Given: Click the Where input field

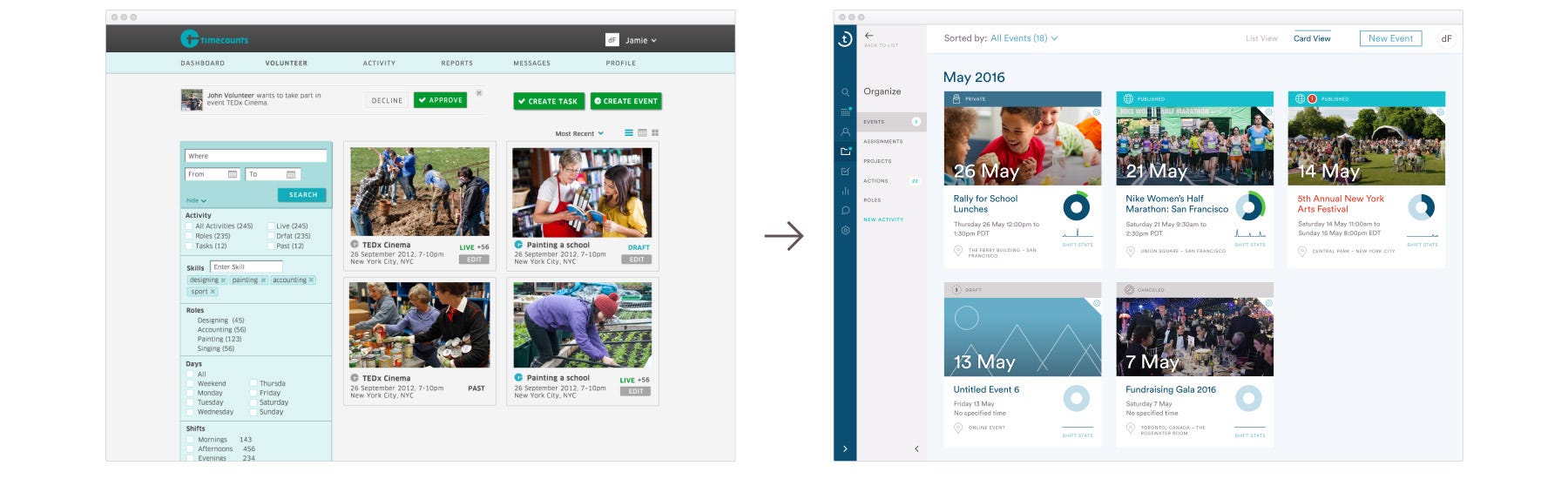Looking at the screenshot, I should pos(256,156).
